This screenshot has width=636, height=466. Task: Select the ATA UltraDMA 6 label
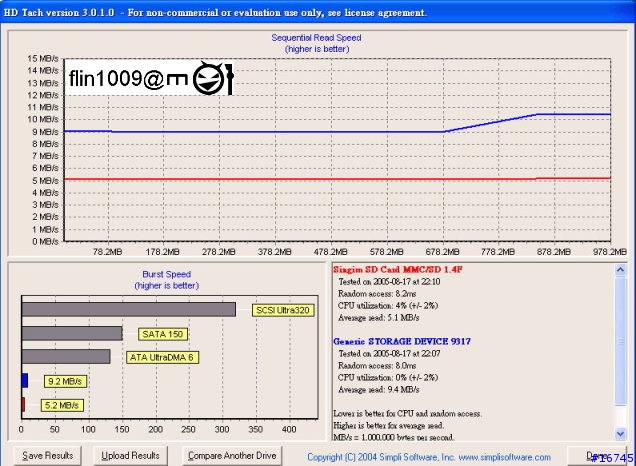click(x=162, y=357)
